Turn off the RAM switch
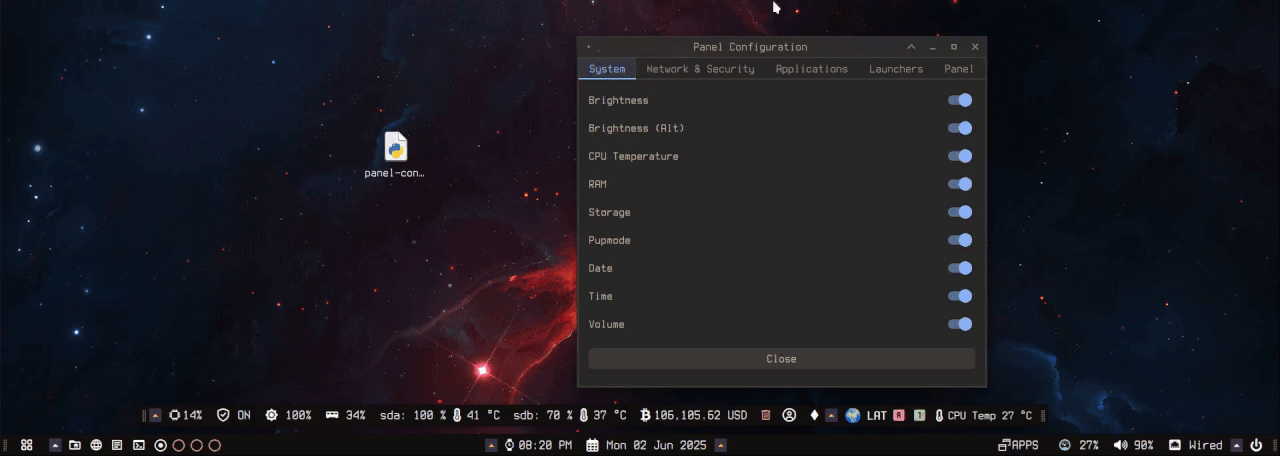 (960, 184)
